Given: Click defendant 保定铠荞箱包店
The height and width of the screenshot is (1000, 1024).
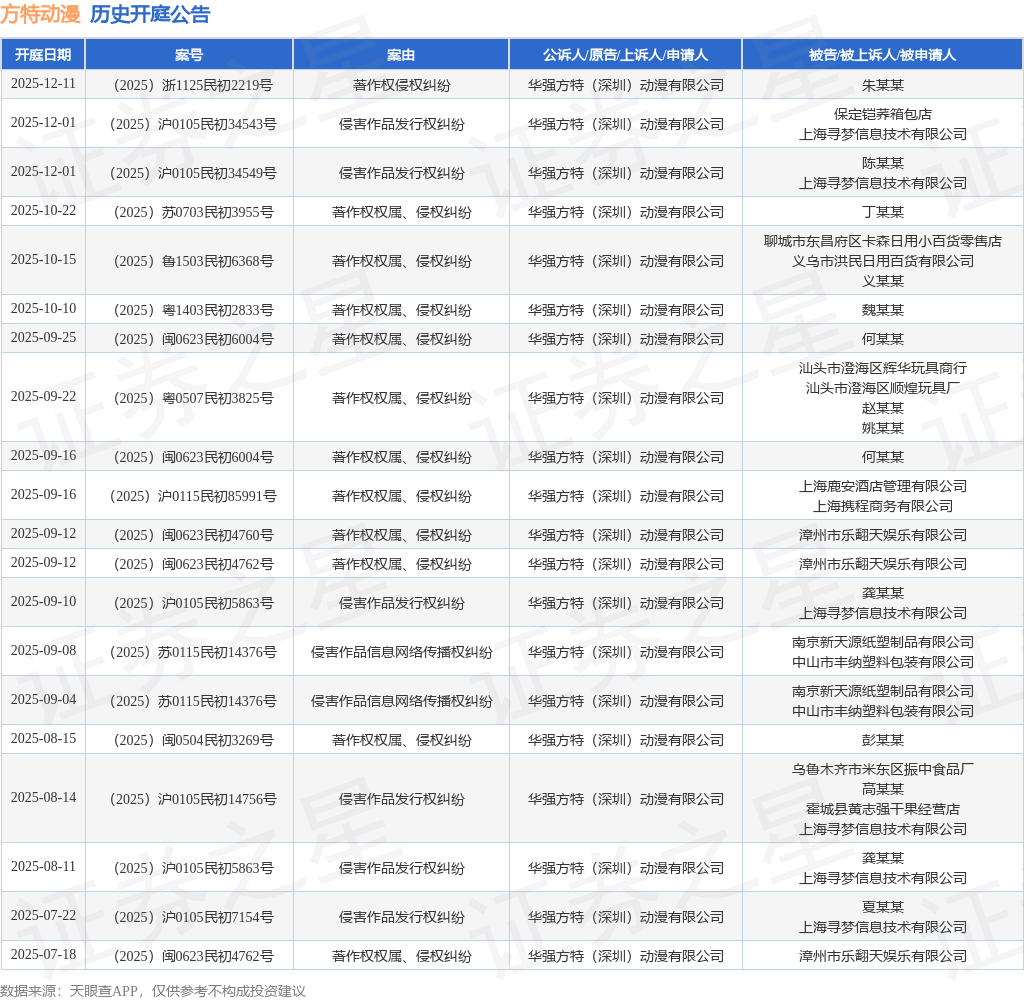Looking at the screenshot, I should coord(882,114).
